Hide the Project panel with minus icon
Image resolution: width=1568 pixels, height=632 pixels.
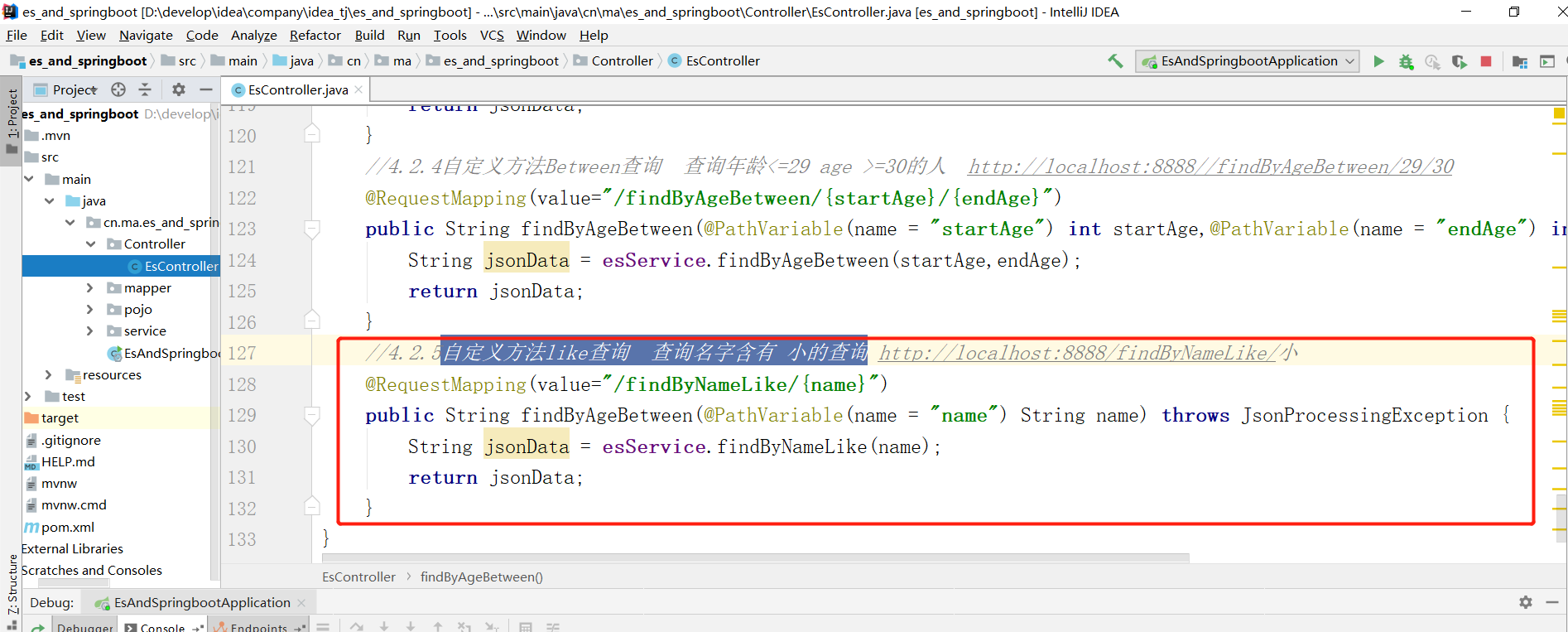tap(205, 89)
